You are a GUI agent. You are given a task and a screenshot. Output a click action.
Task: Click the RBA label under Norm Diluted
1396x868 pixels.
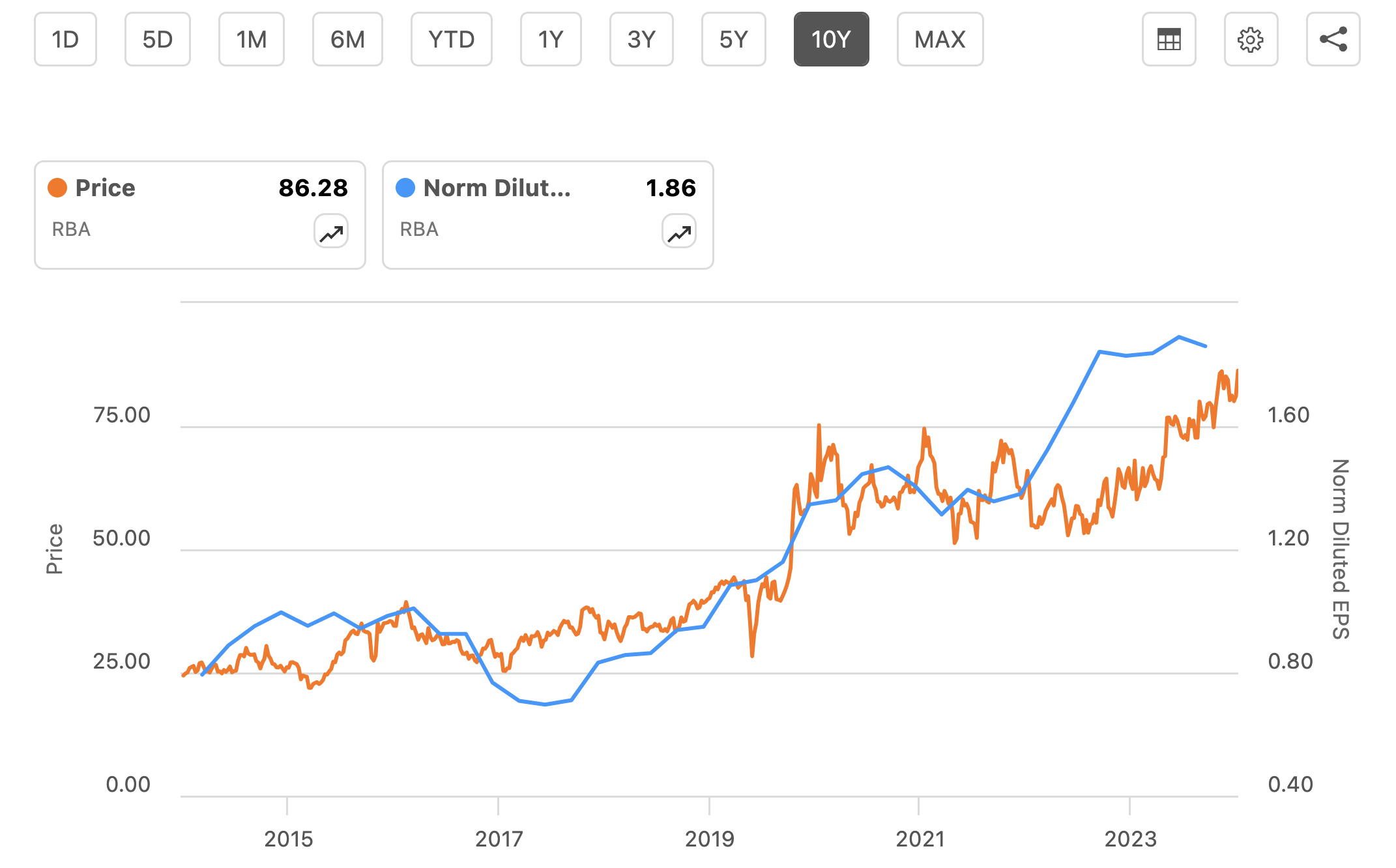(x=419, y=229)
